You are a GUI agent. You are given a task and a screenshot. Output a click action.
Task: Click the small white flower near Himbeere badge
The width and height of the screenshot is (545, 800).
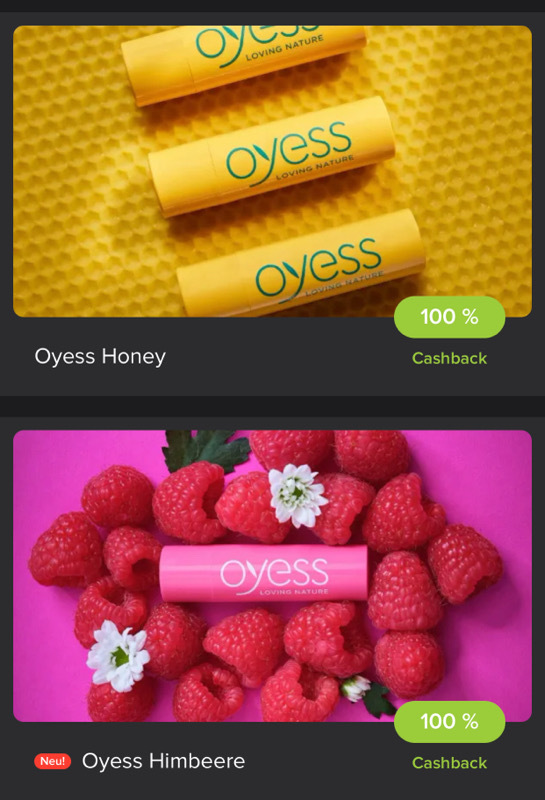[x=356, y=687]
